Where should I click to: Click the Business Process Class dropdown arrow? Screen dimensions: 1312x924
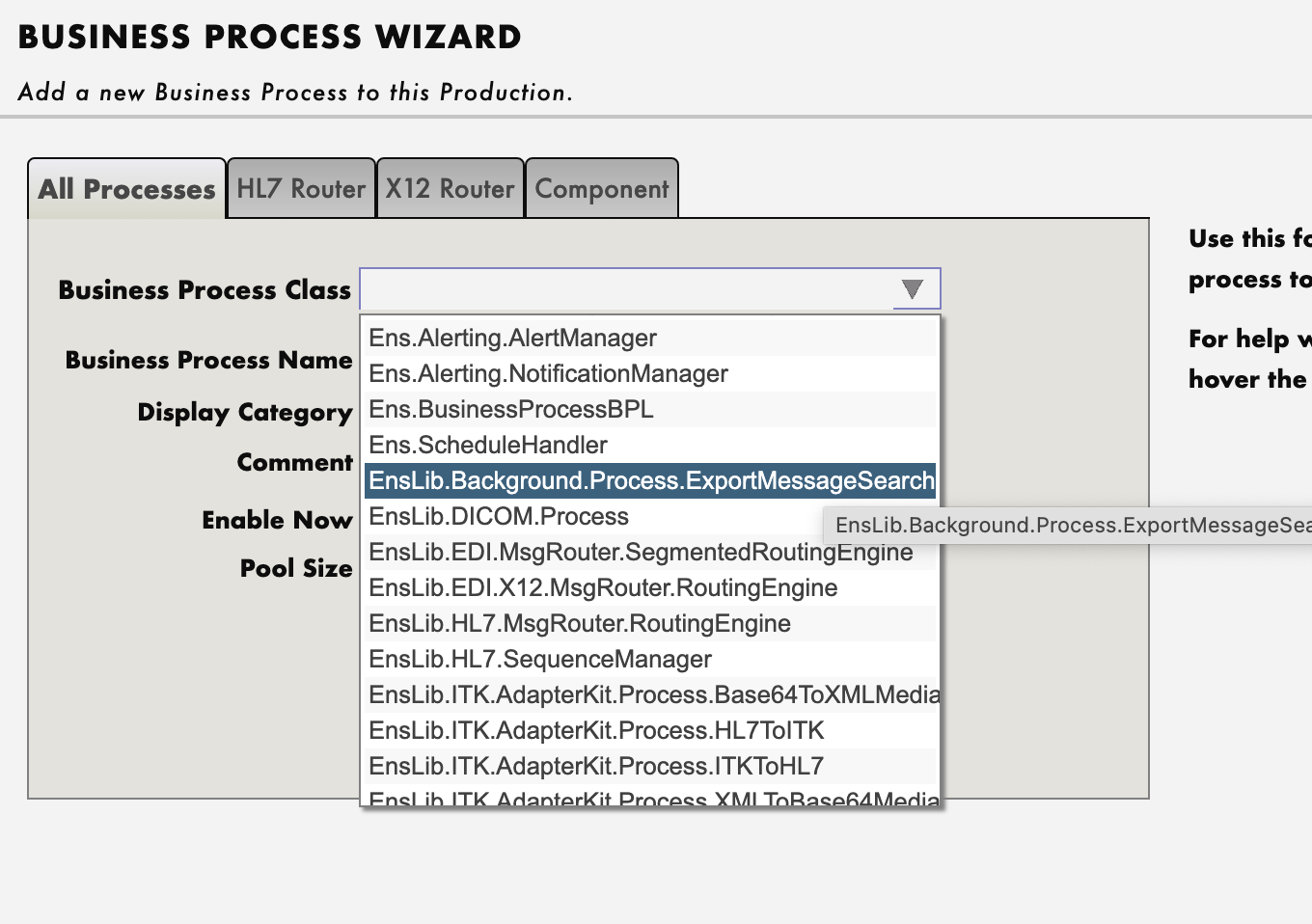click(913, 289)
